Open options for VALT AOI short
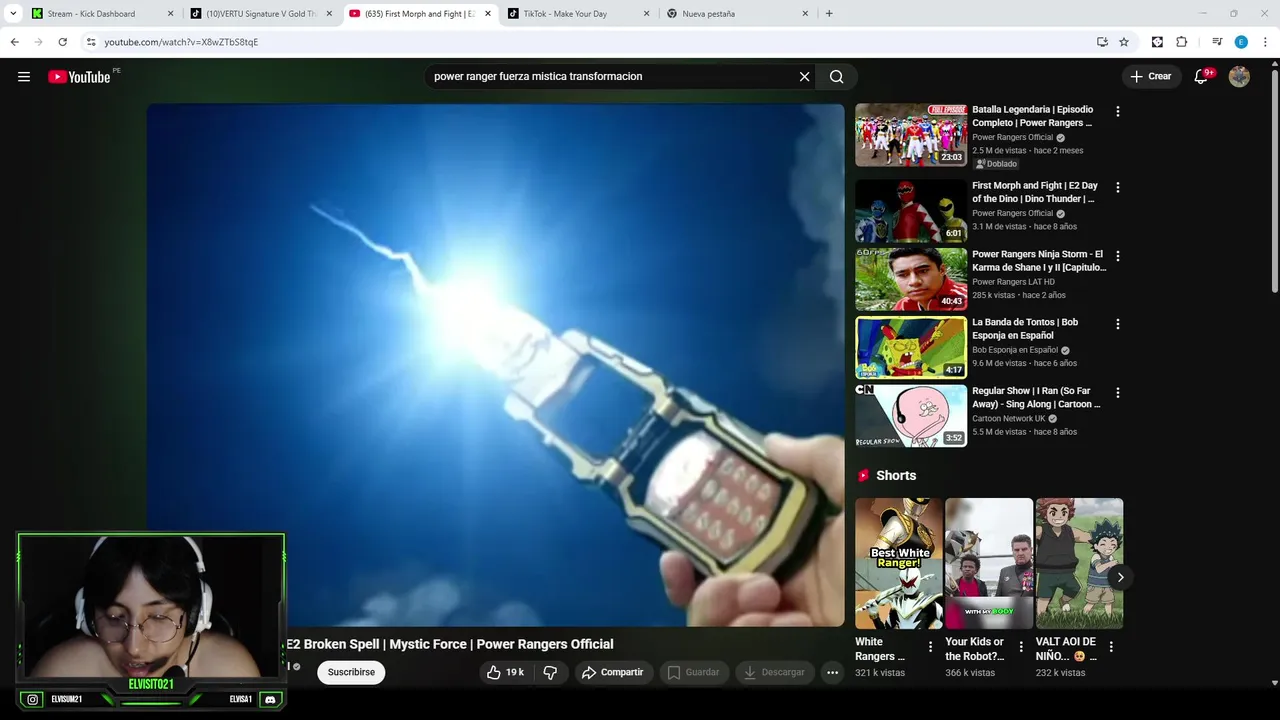Screen dimensions: 1280x720 tap(1110, 647)
